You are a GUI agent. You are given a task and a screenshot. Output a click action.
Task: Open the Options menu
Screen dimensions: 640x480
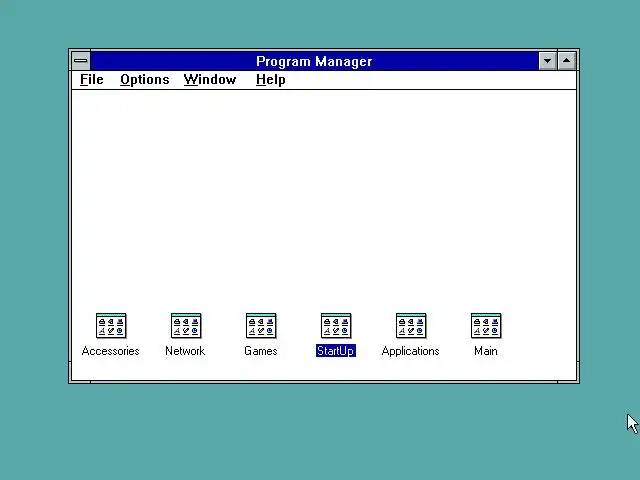[x=144, y=80]
